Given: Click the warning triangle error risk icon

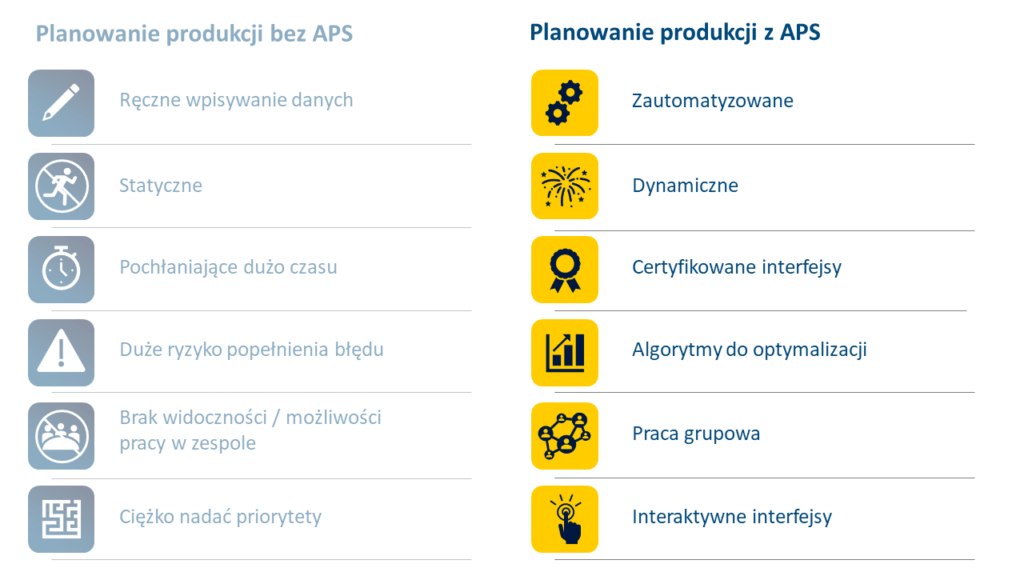Looking at the screenshot, I should [61, 352].
